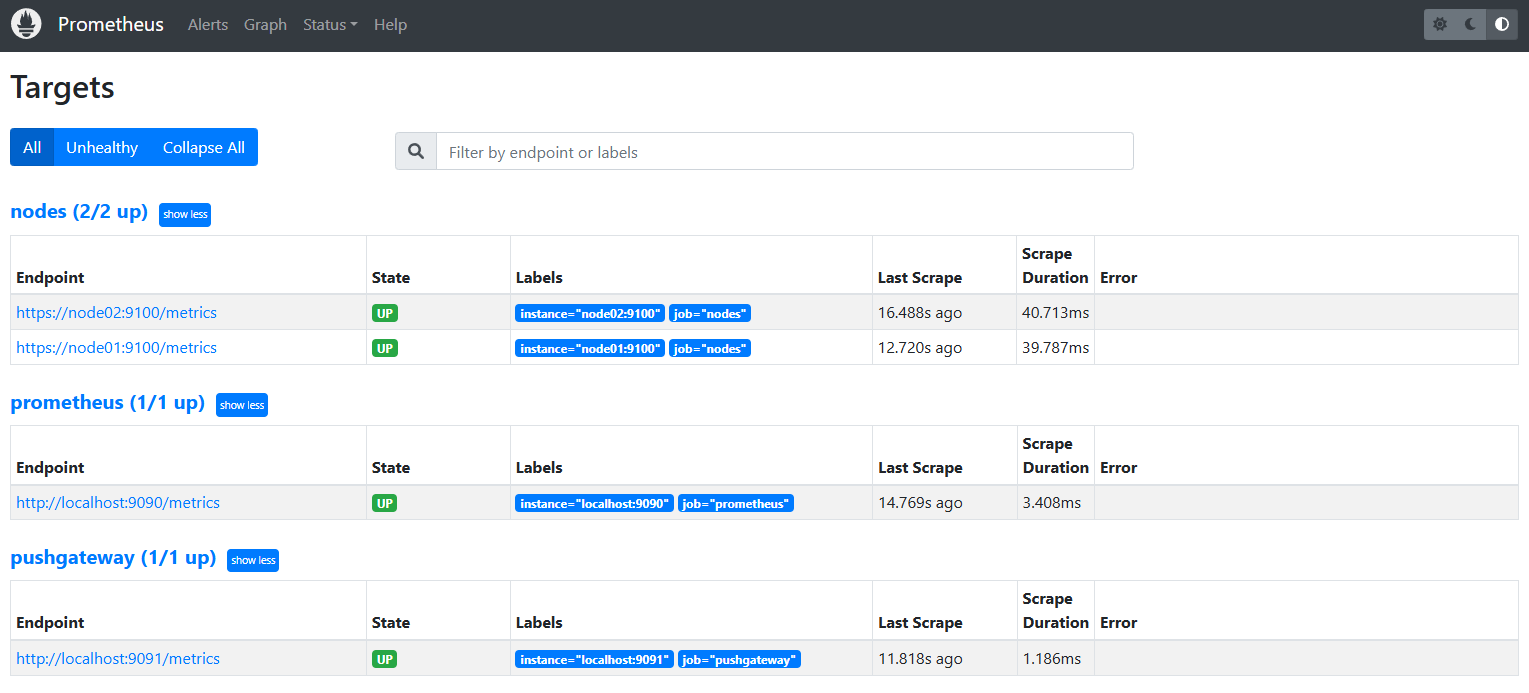Click the Prometheus flame logo icon
This screenshot has width=1529, height=693.
26,24
